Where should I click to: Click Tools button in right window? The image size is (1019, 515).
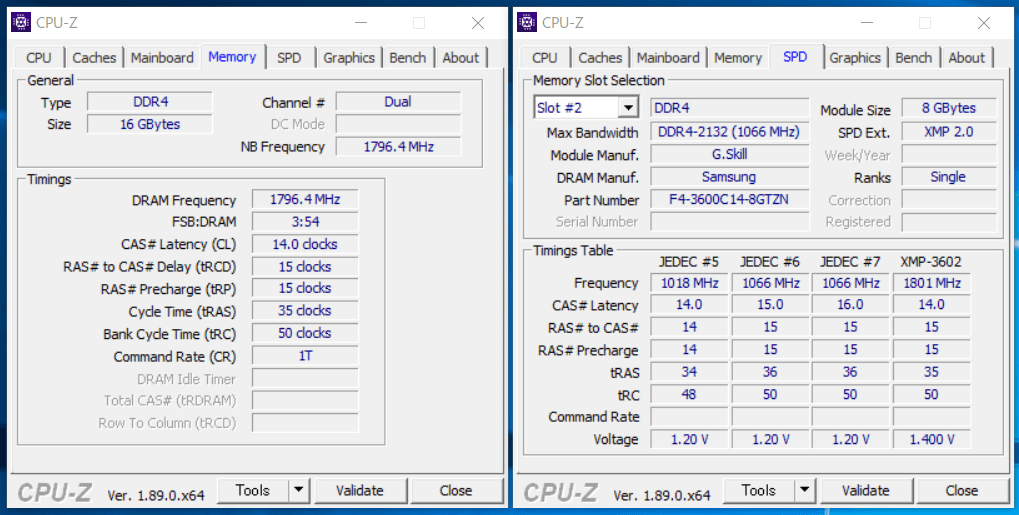click(x=759, y=491)
